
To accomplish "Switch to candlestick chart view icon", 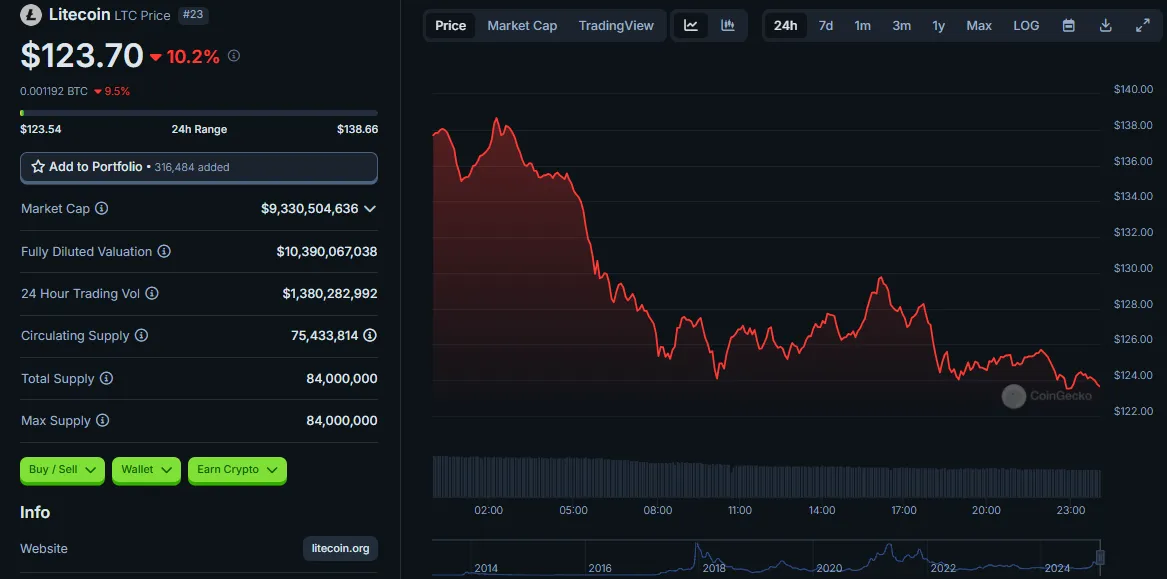I will 728,25.
